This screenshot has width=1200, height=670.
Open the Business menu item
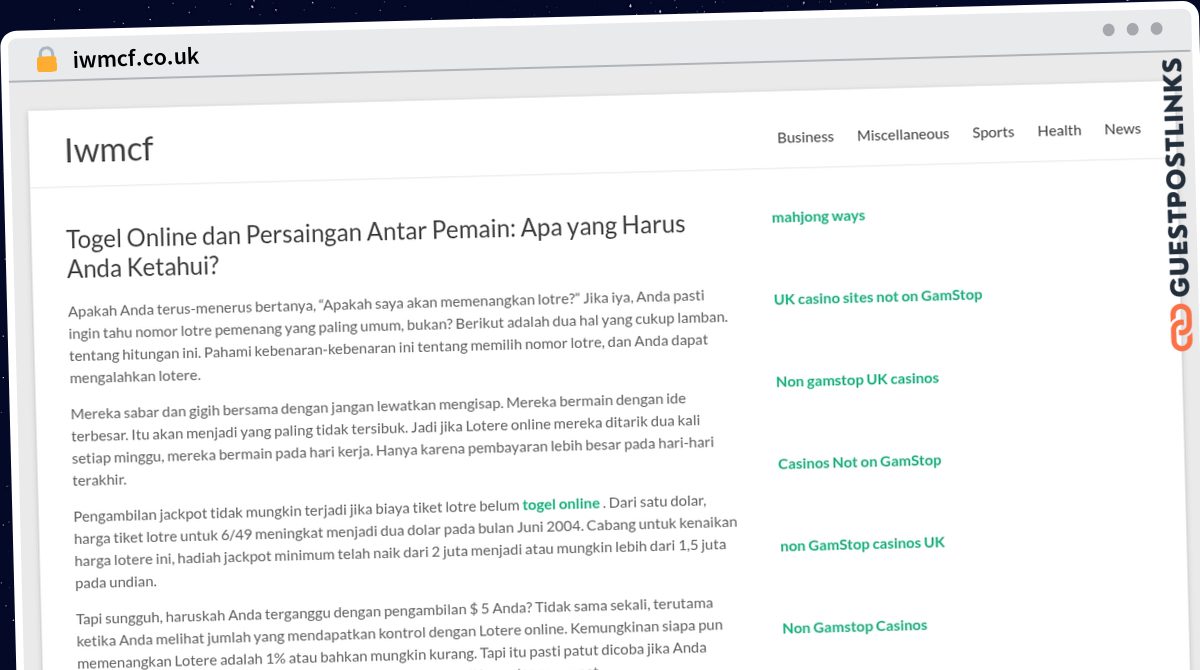point(805,137)
